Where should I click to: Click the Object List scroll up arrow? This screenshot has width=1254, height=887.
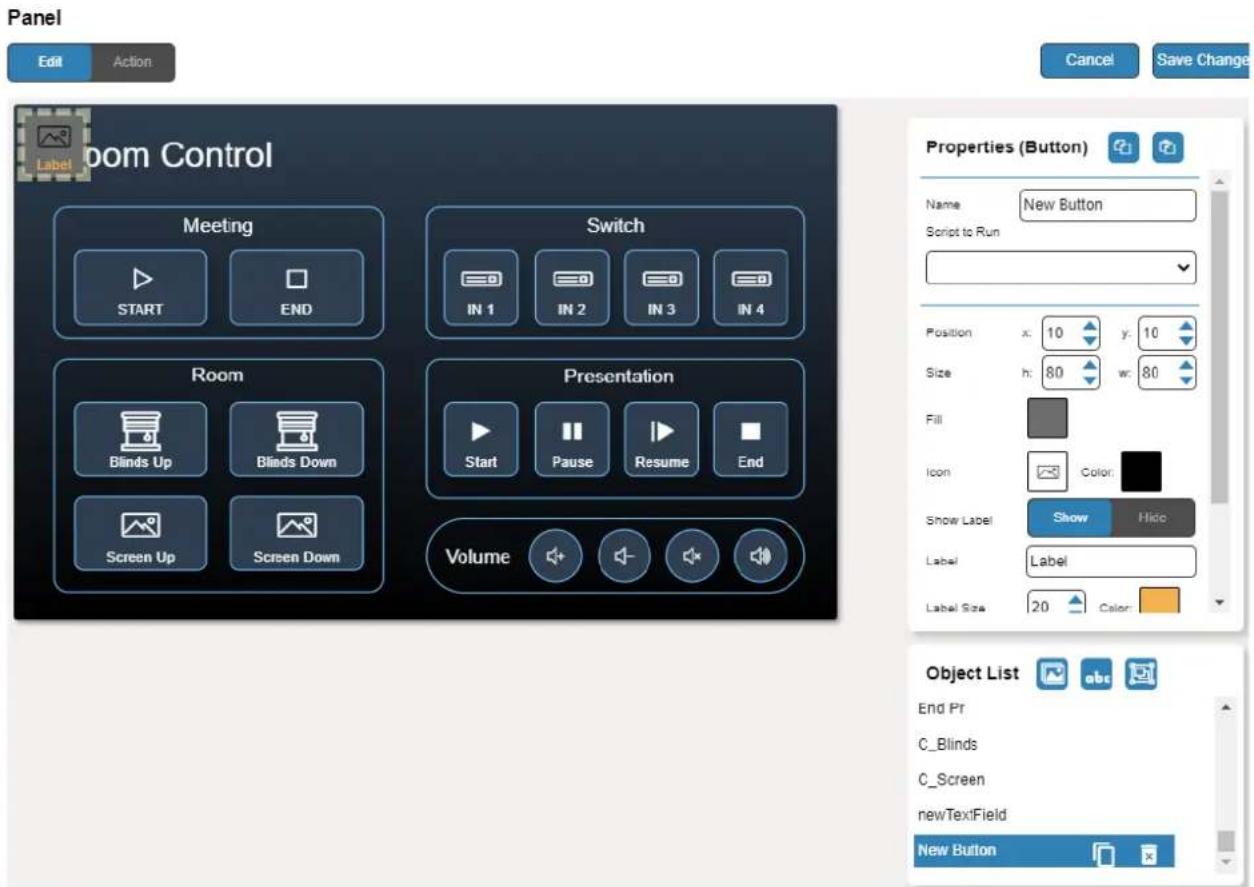coord(1226,706)
